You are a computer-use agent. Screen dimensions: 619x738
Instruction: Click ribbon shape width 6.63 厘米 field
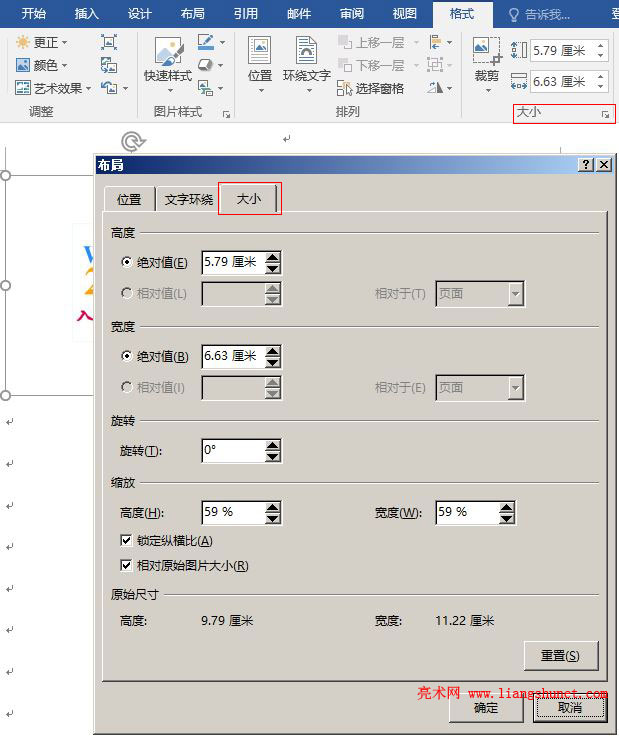pos(563,81)
